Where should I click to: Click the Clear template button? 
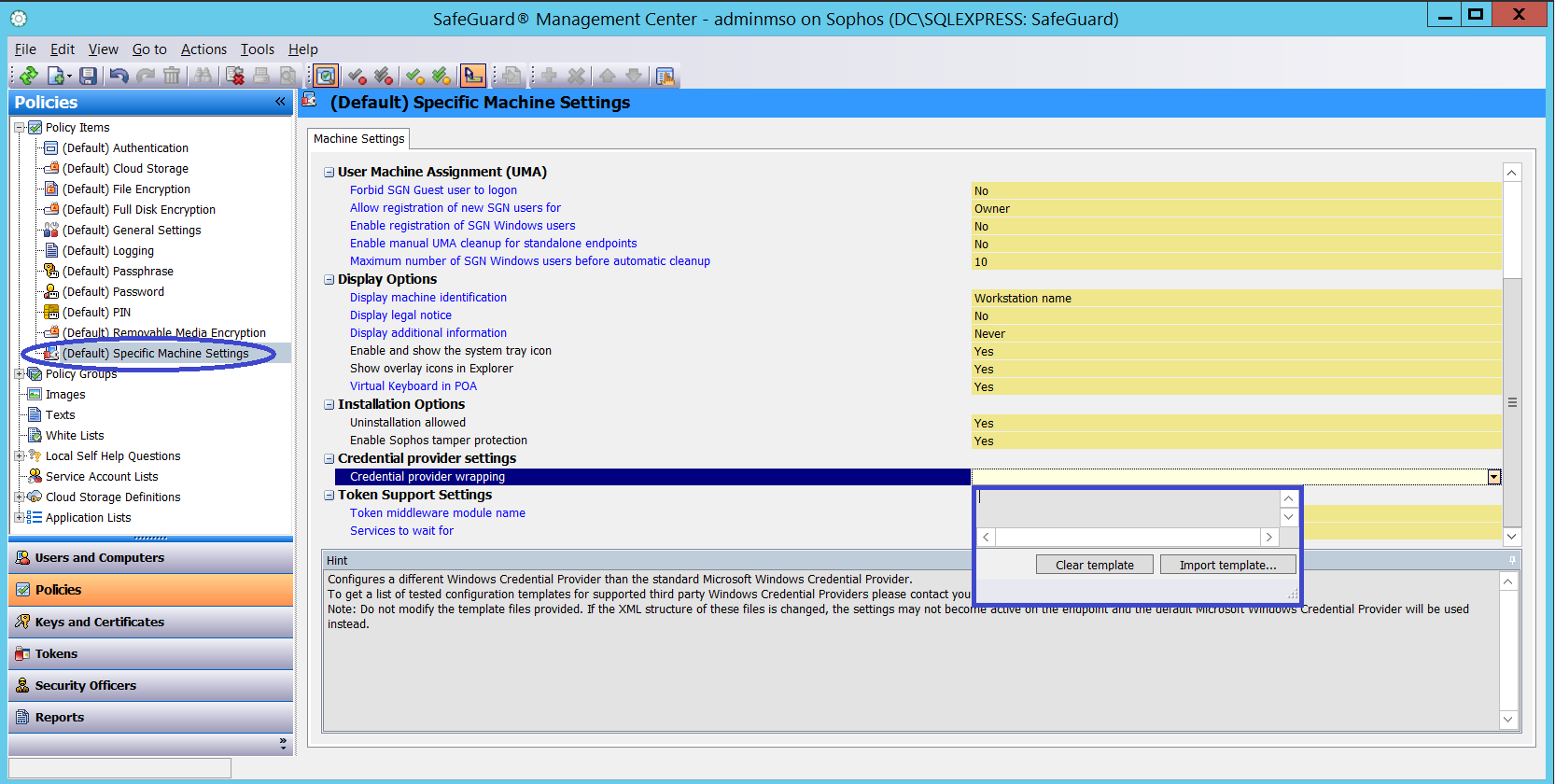[1095, 565]
